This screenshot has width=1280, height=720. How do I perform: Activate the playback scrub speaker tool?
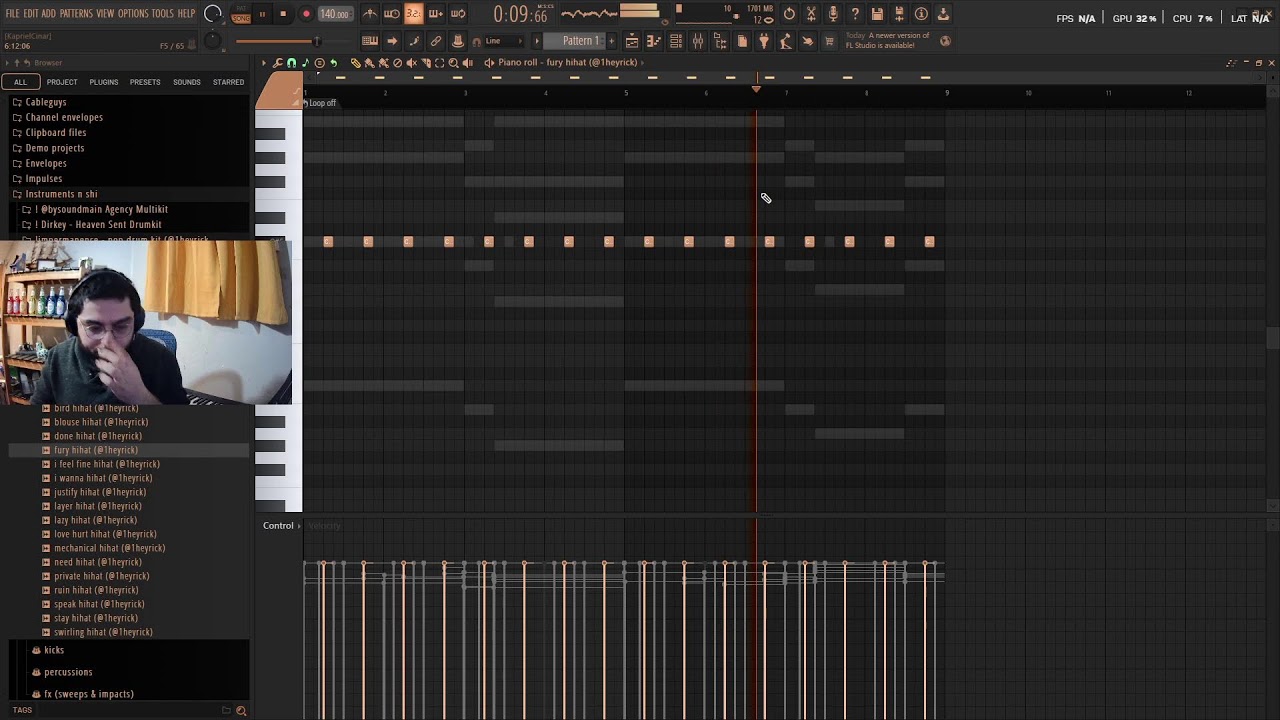(x=468, y=63)
